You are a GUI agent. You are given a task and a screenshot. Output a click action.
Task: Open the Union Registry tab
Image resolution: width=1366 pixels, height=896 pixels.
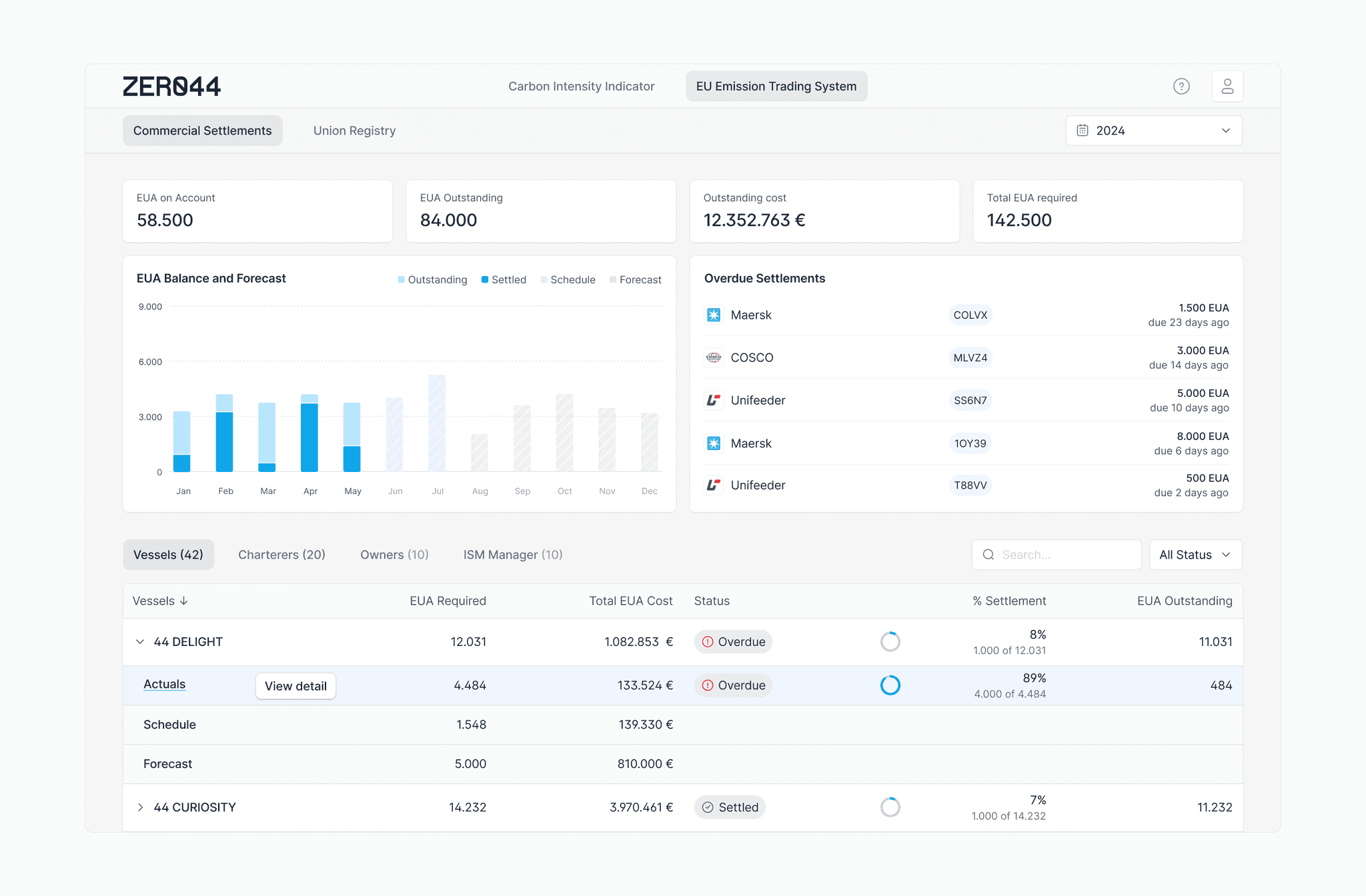[354, 131]
